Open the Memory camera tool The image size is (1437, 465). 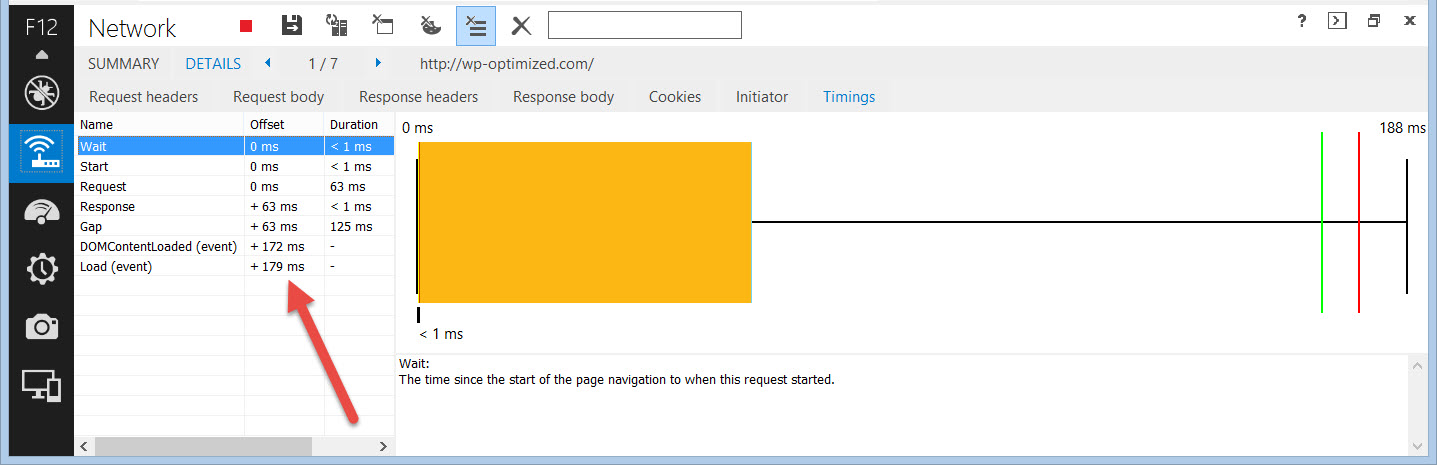coord(41,326)
